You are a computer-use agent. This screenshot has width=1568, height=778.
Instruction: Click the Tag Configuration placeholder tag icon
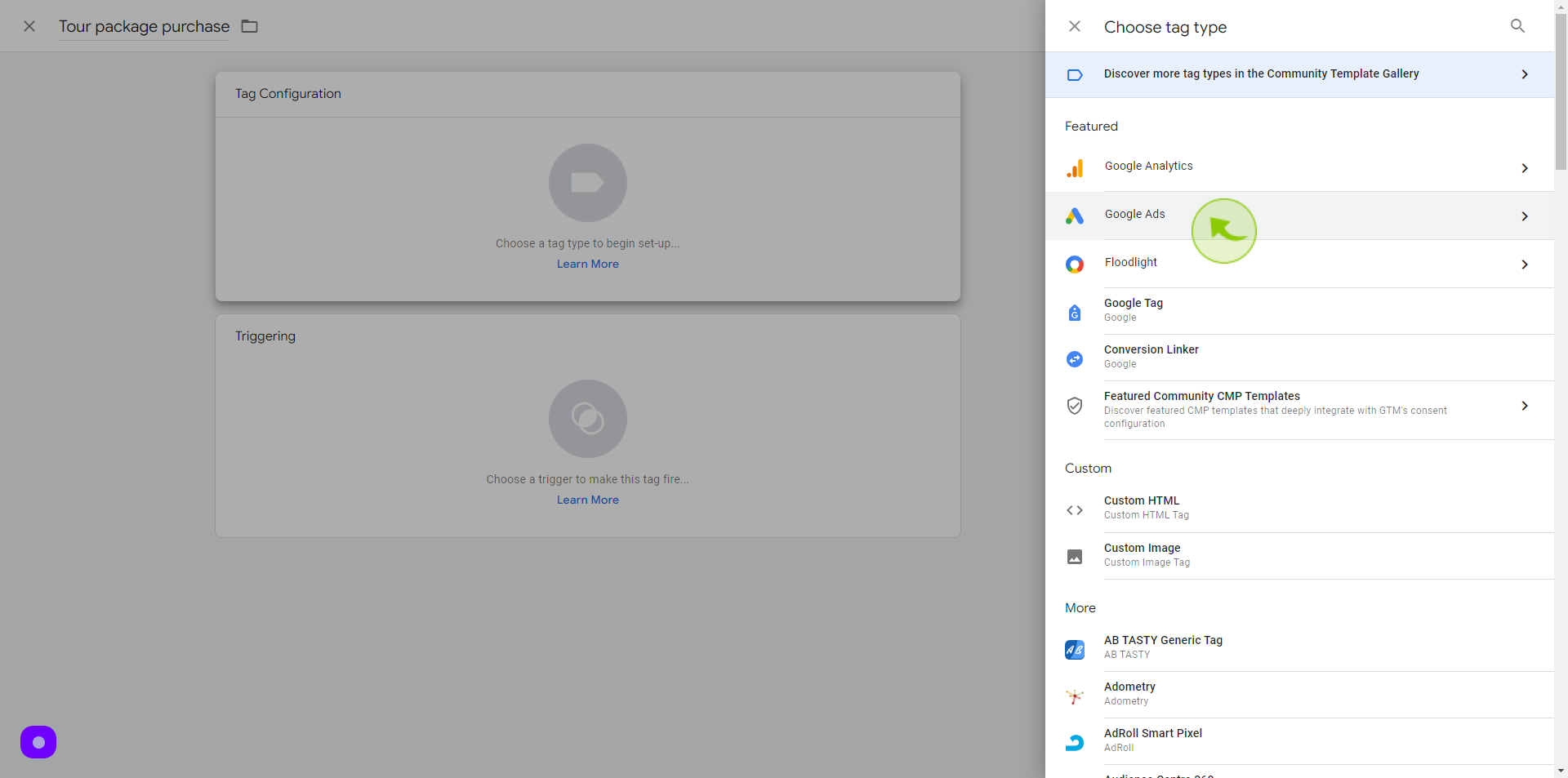pyautogui.click(x=588, y=183)
